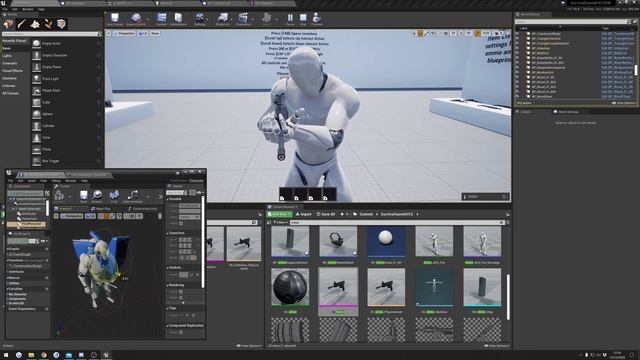Open the Source Control dropdown arrow

click(x=148, y=19)
